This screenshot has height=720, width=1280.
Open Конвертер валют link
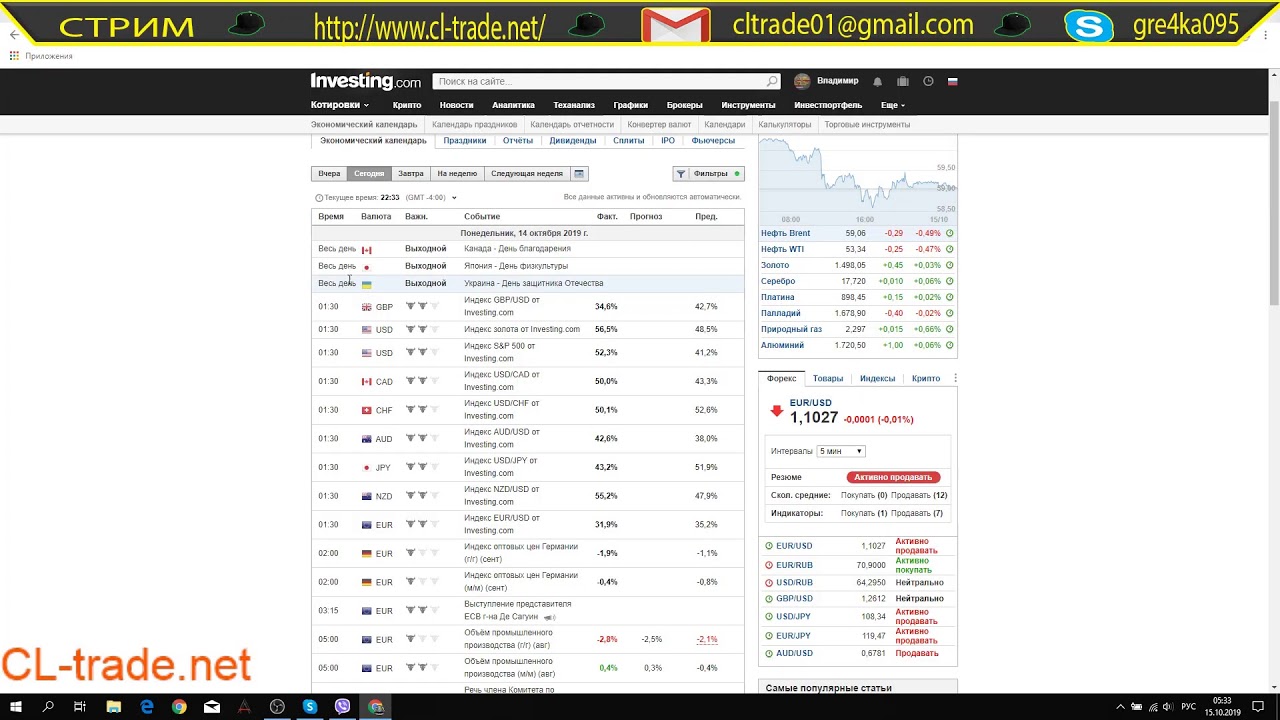click(x=659, y=125)
